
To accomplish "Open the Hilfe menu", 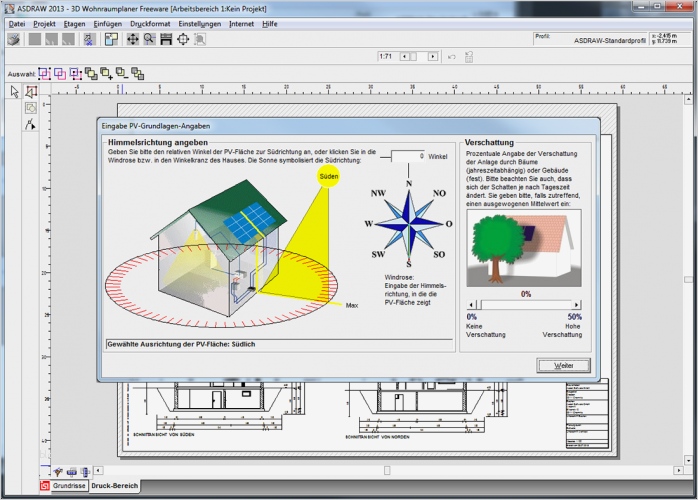I will pos(270,22).
